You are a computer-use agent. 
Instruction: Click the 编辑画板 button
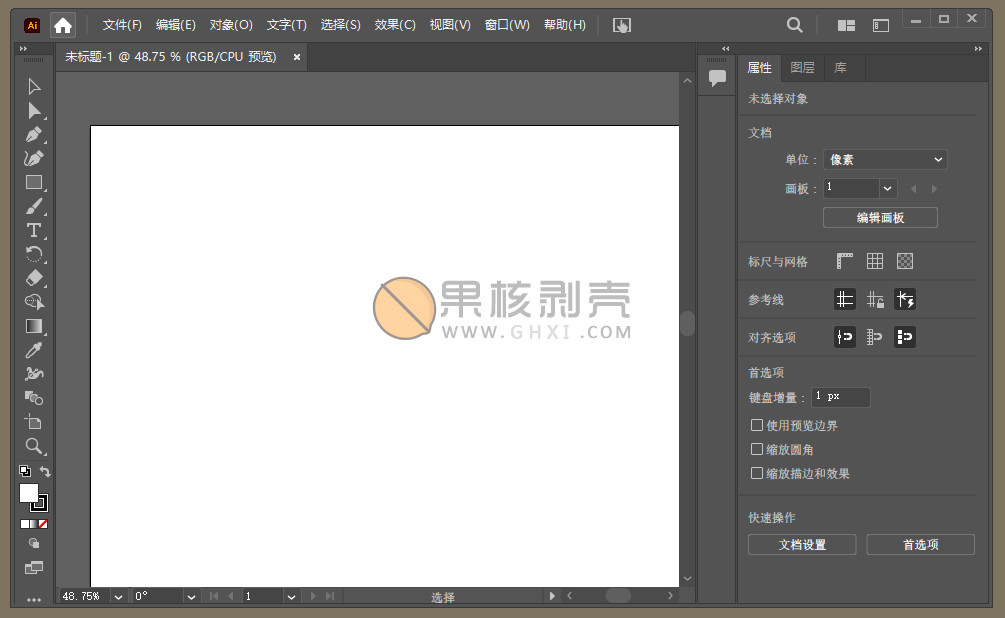[x=880, y=218]
